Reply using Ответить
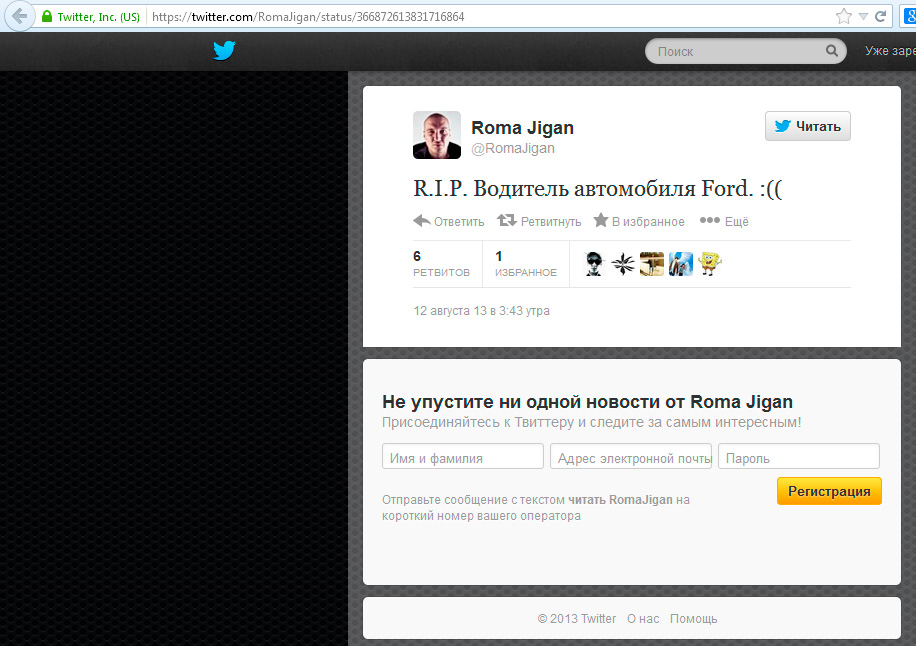This screenshot has width=916, height=646. click(x=449, y=221)
